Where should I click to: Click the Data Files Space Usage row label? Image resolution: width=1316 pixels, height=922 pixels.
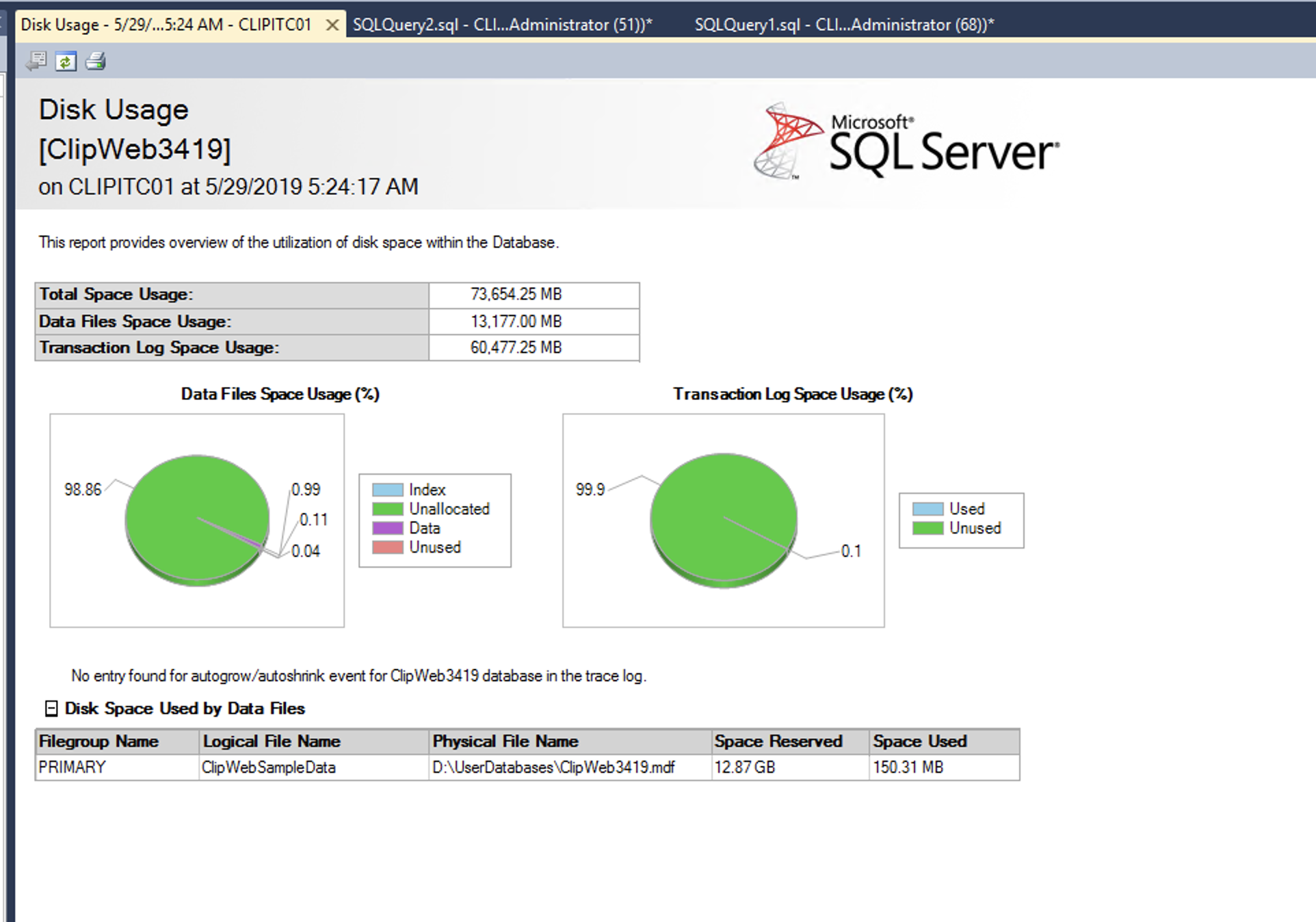point(135,321)
